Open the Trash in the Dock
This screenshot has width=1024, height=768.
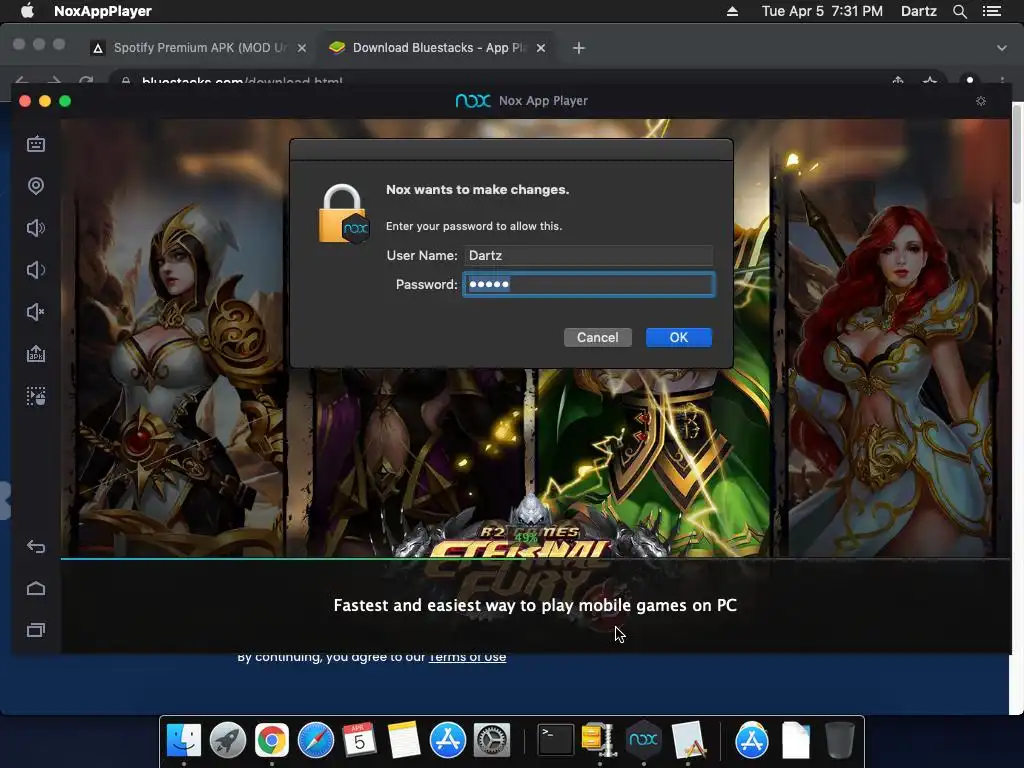840,740
